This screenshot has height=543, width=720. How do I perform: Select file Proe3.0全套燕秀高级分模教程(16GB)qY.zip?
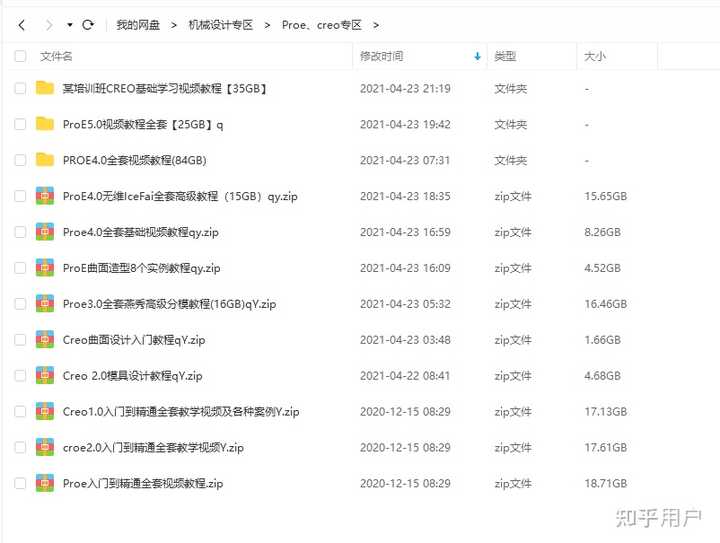tap(169, 304)
